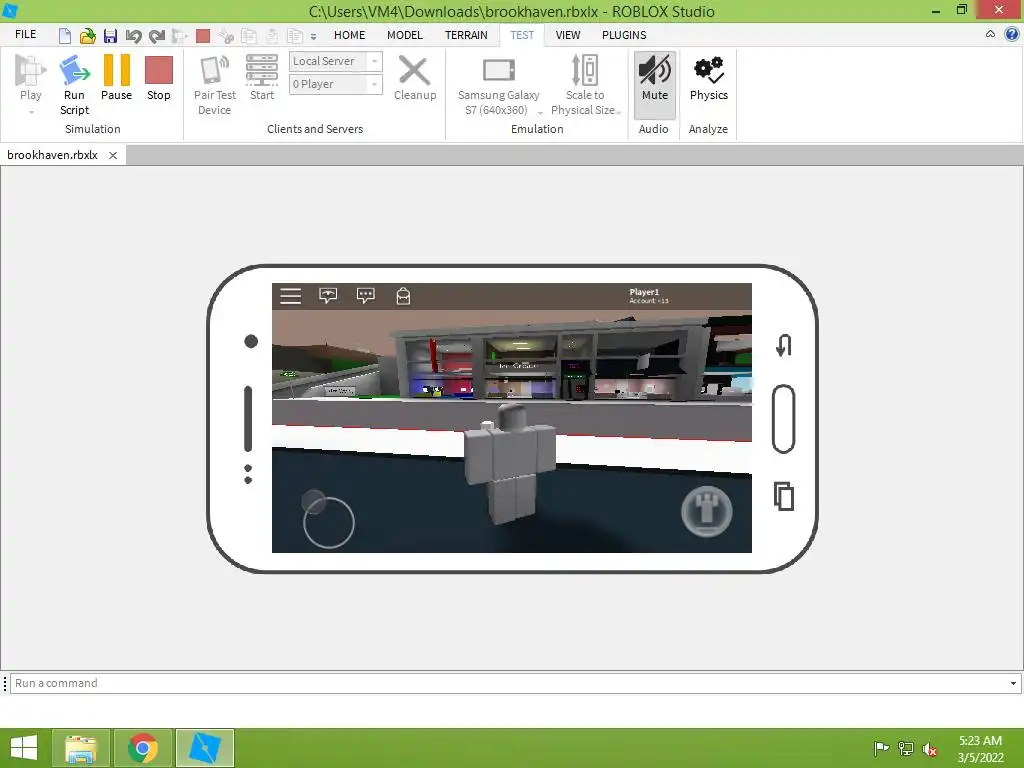This screenshot has width=1024, height=768.
Task: Select the brookhaven.rbxlx document tab
Action: click(x=52, y=155)
